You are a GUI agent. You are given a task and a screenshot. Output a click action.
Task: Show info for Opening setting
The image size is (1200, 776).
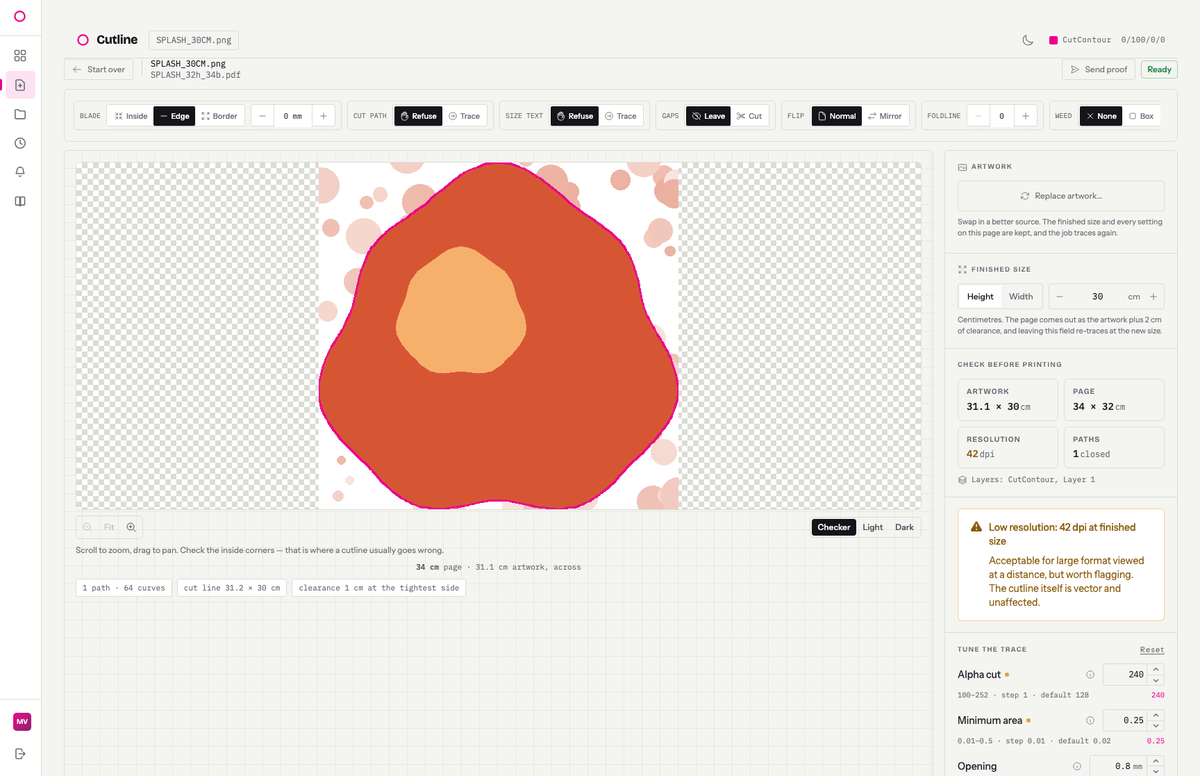coord(1077,766)
